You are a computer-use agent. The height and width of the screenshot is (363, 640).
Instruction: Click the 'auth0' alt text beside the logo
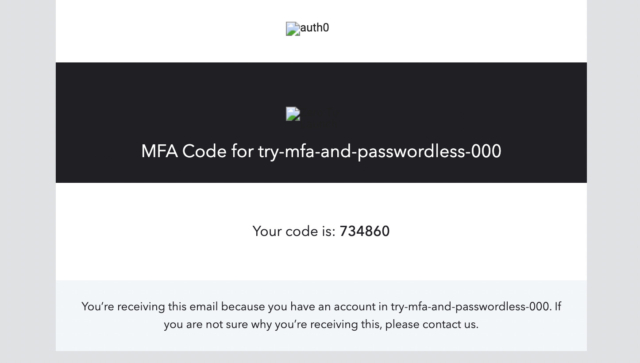click(x=314, y=28)
